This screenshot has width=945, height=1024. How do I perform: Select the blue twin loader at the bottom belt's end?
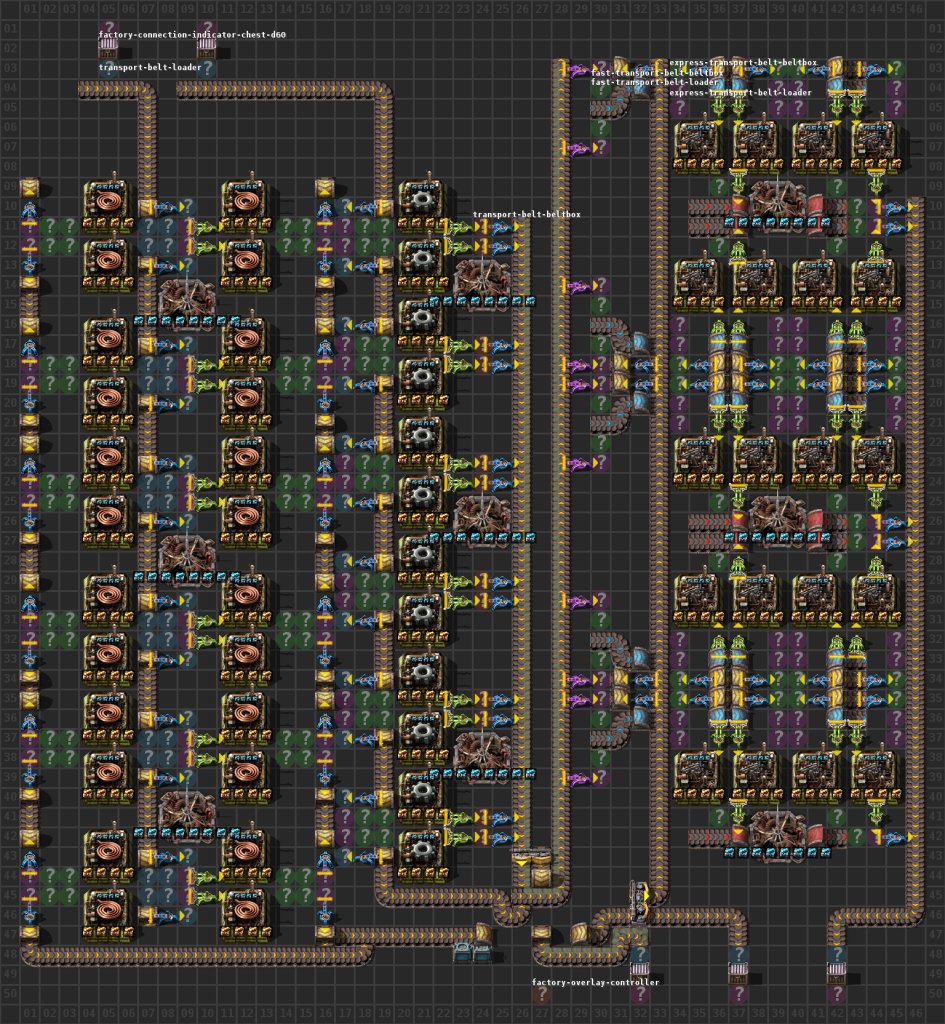click(x=473, y=952)
